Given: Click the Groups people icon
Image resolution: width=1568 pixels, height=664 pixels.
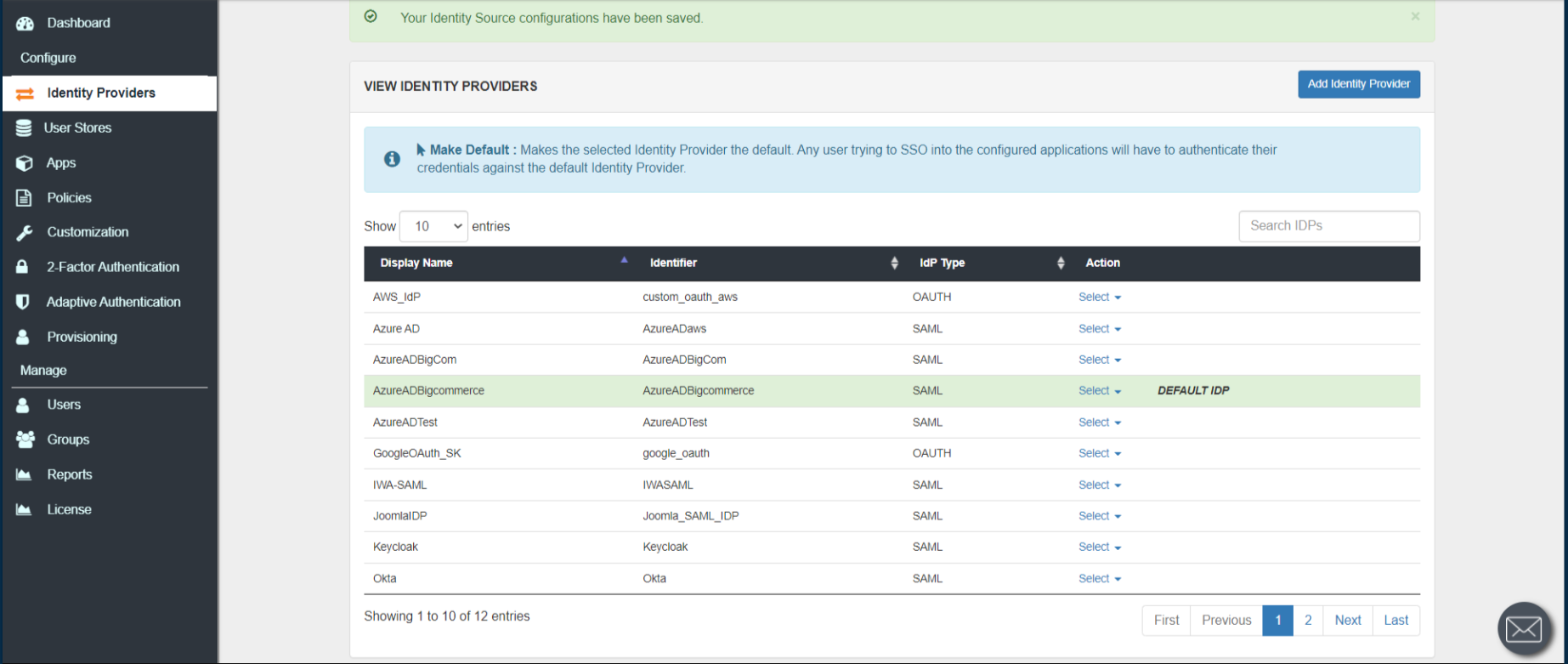Looking at the screenshot, I should point(25,440).
